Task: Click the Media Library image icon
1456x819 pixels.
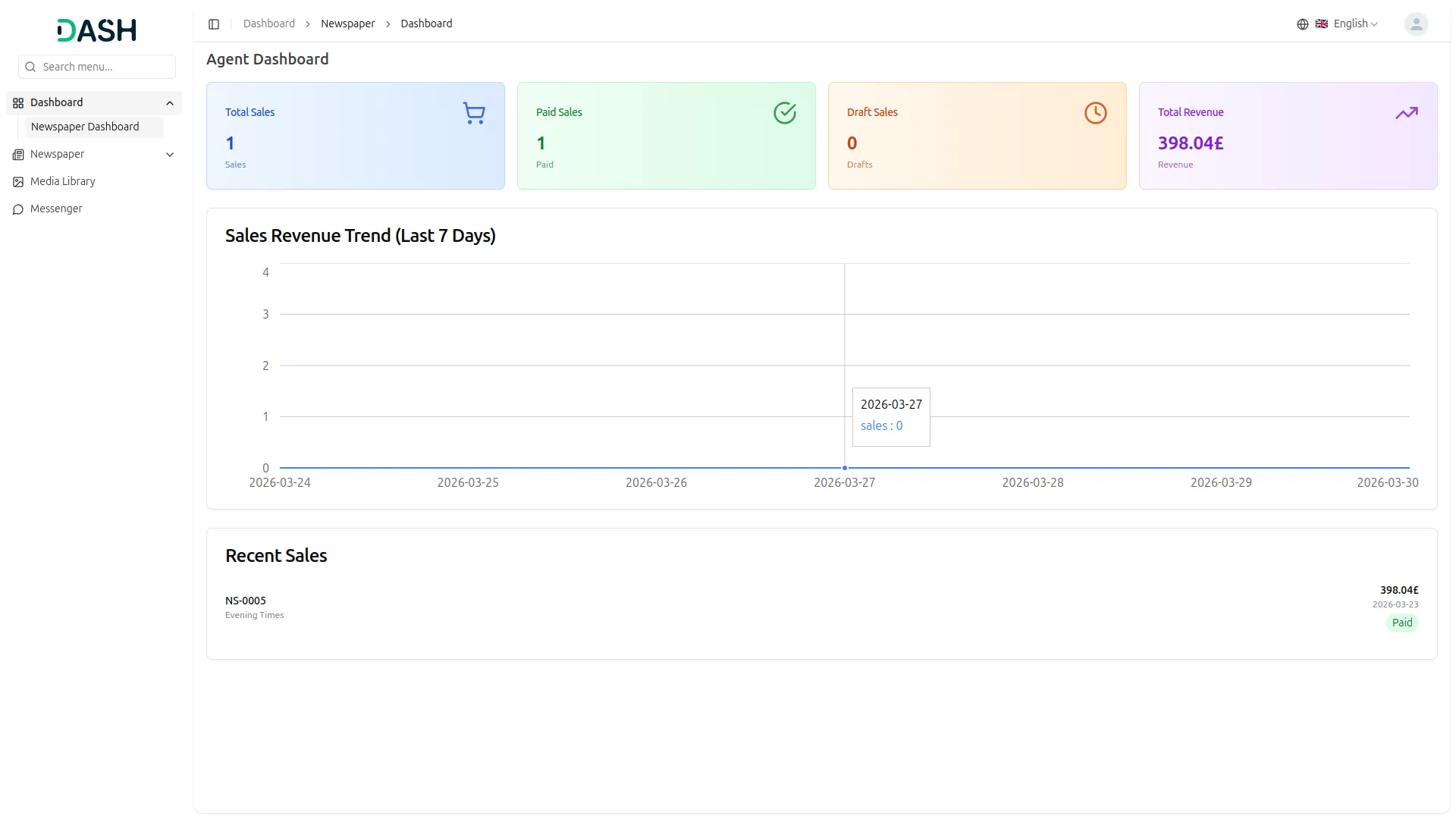Action: tap(18, 182)
